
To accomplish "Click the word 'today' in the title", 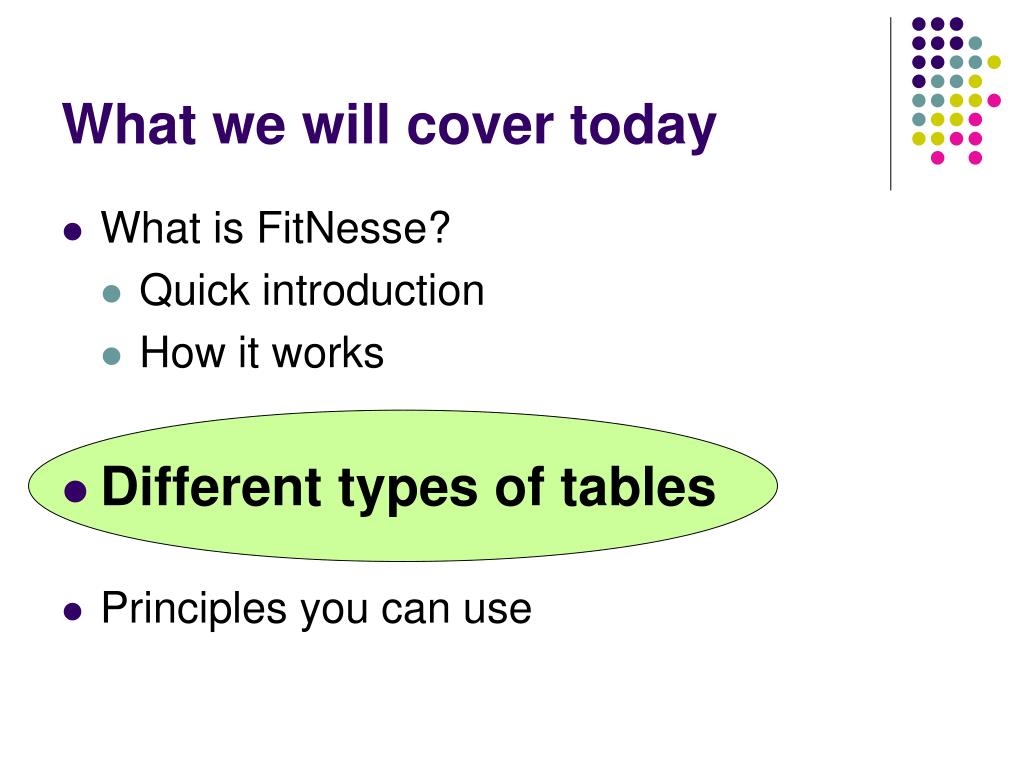I will [x=643, y=125].
